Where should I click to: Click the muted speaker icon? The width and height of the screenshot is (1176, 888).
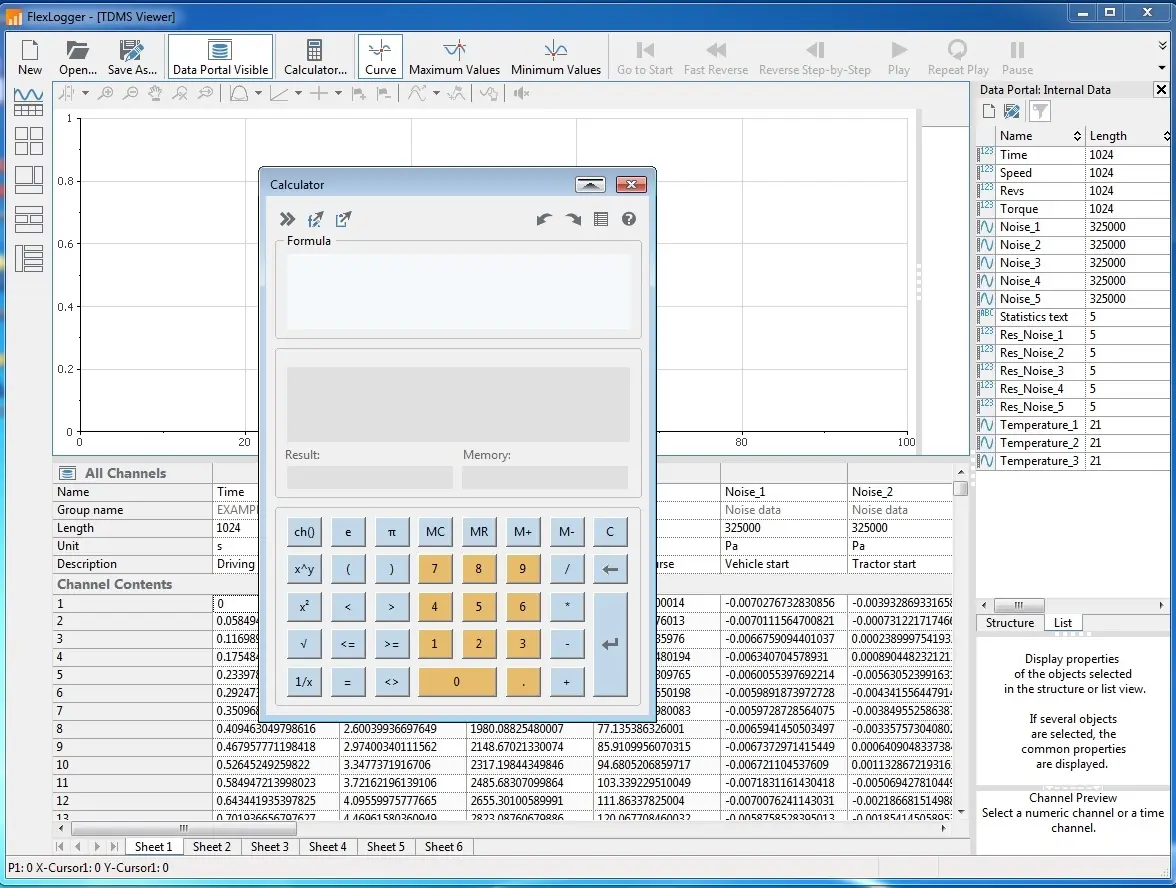click(x=521, y=93)
